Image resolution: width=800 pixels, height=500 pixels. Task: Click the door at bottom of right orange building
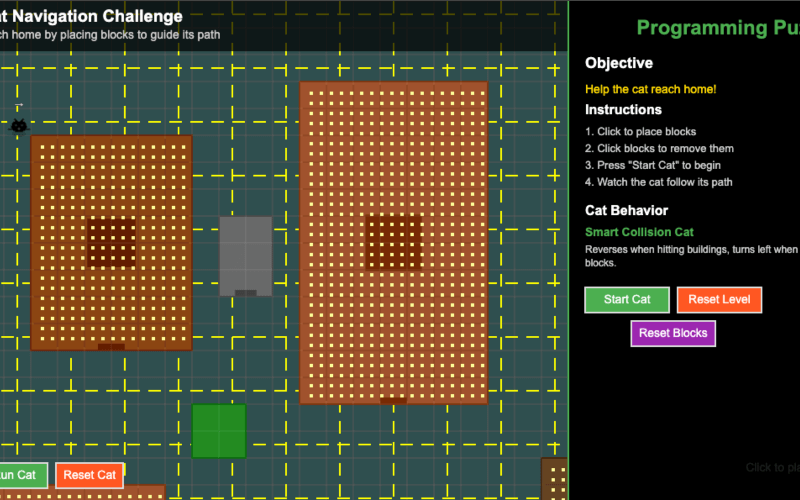393,400
